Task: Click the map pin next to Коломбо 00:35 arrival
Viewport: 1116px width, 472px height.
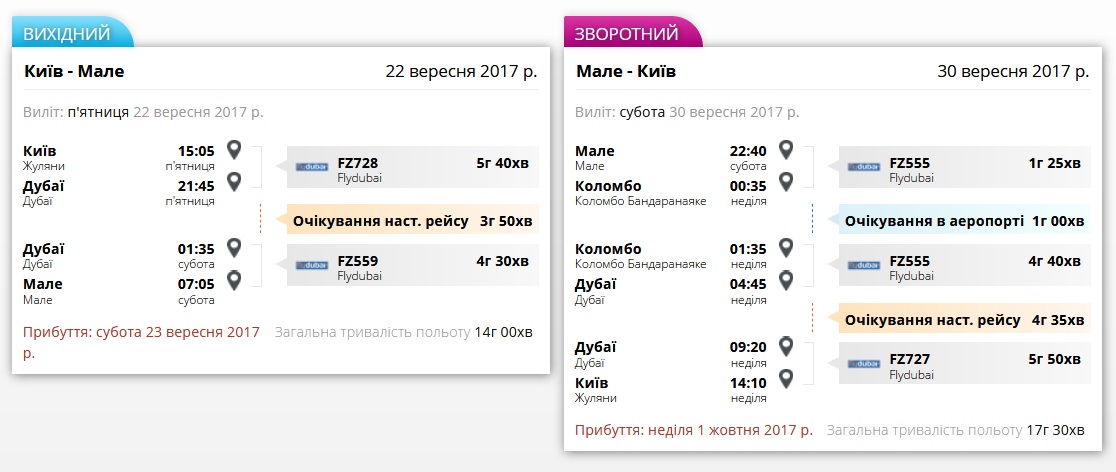Action: pos(786,181)
